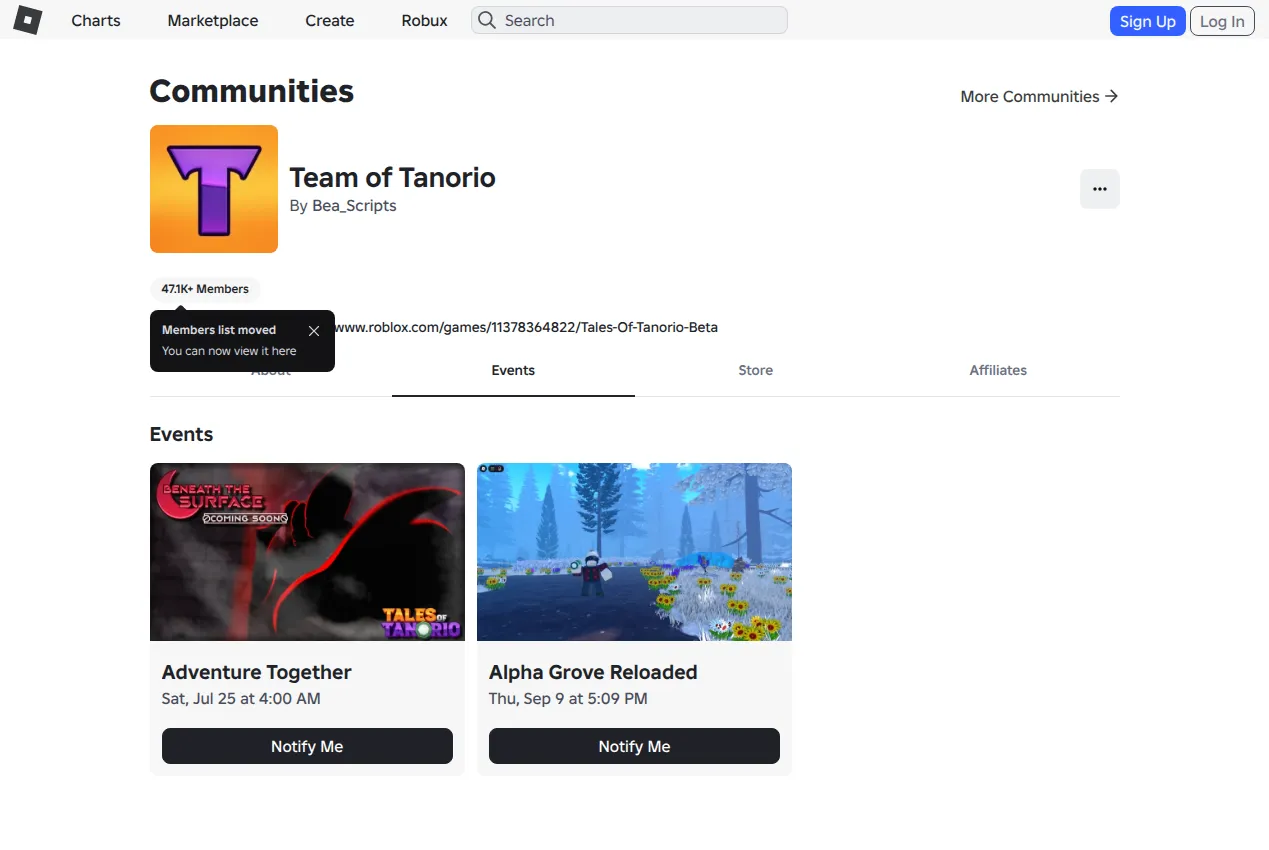Image resolution: width=1269 pixels, height=850 pixels.
Task: Click the Team of Tanorio heading
Action: 393,177
